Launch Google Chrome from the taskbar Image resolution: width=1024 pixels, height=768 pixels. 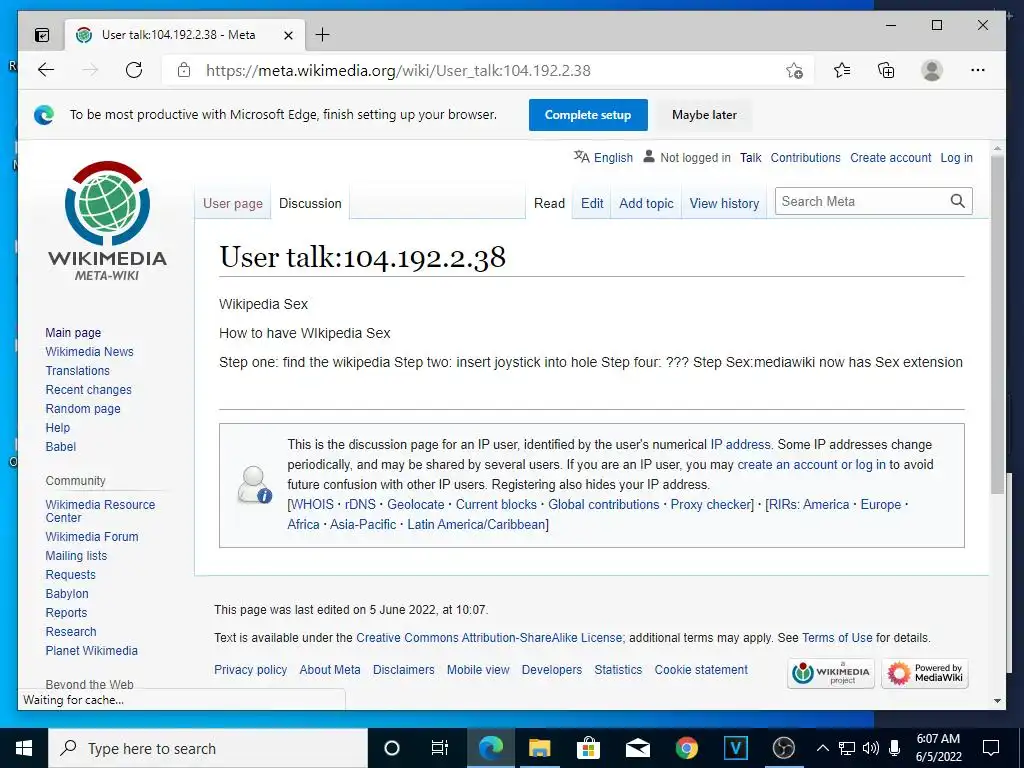tap(686, 748)
